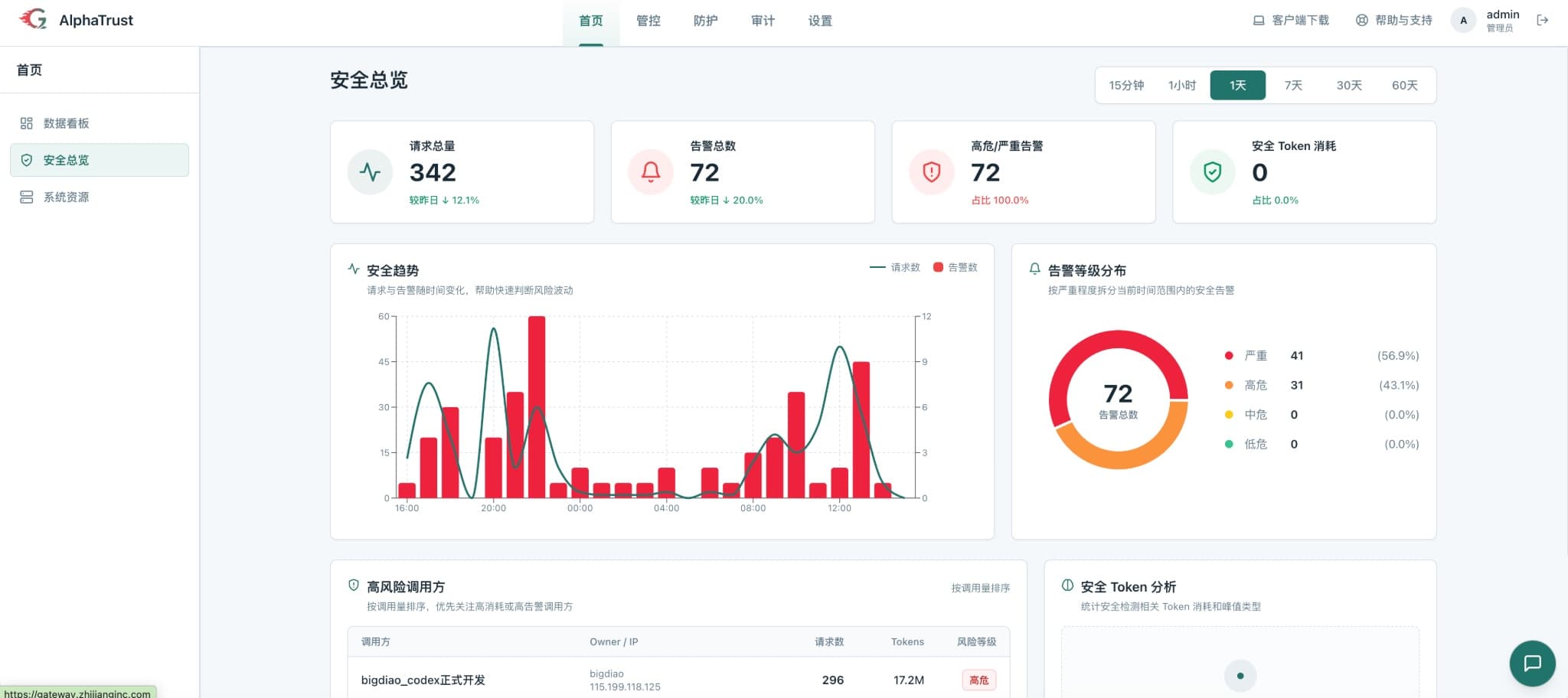Click the 占比 100.0% text

click(1000, 200)
